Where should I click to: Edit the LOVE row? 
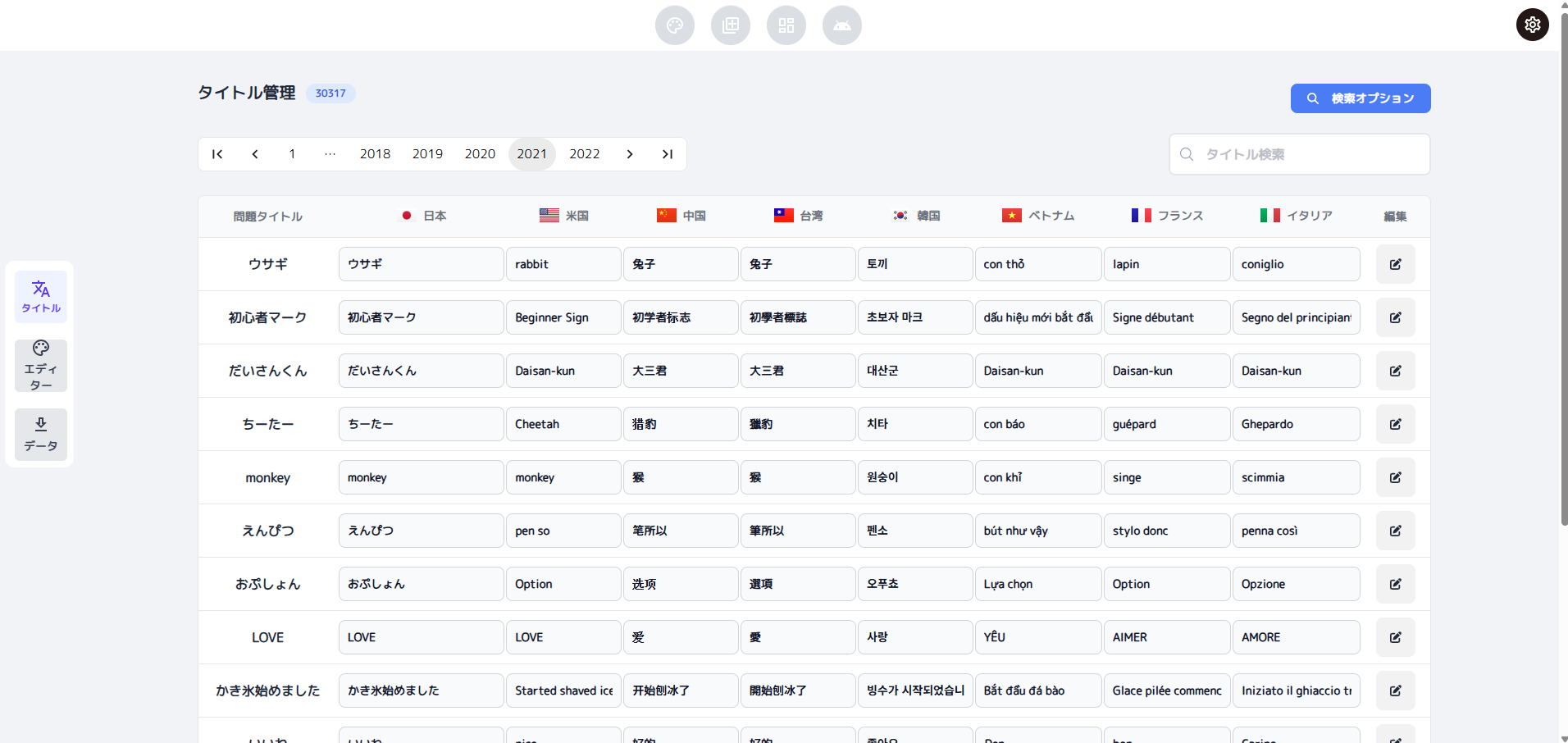(1395, 637)
